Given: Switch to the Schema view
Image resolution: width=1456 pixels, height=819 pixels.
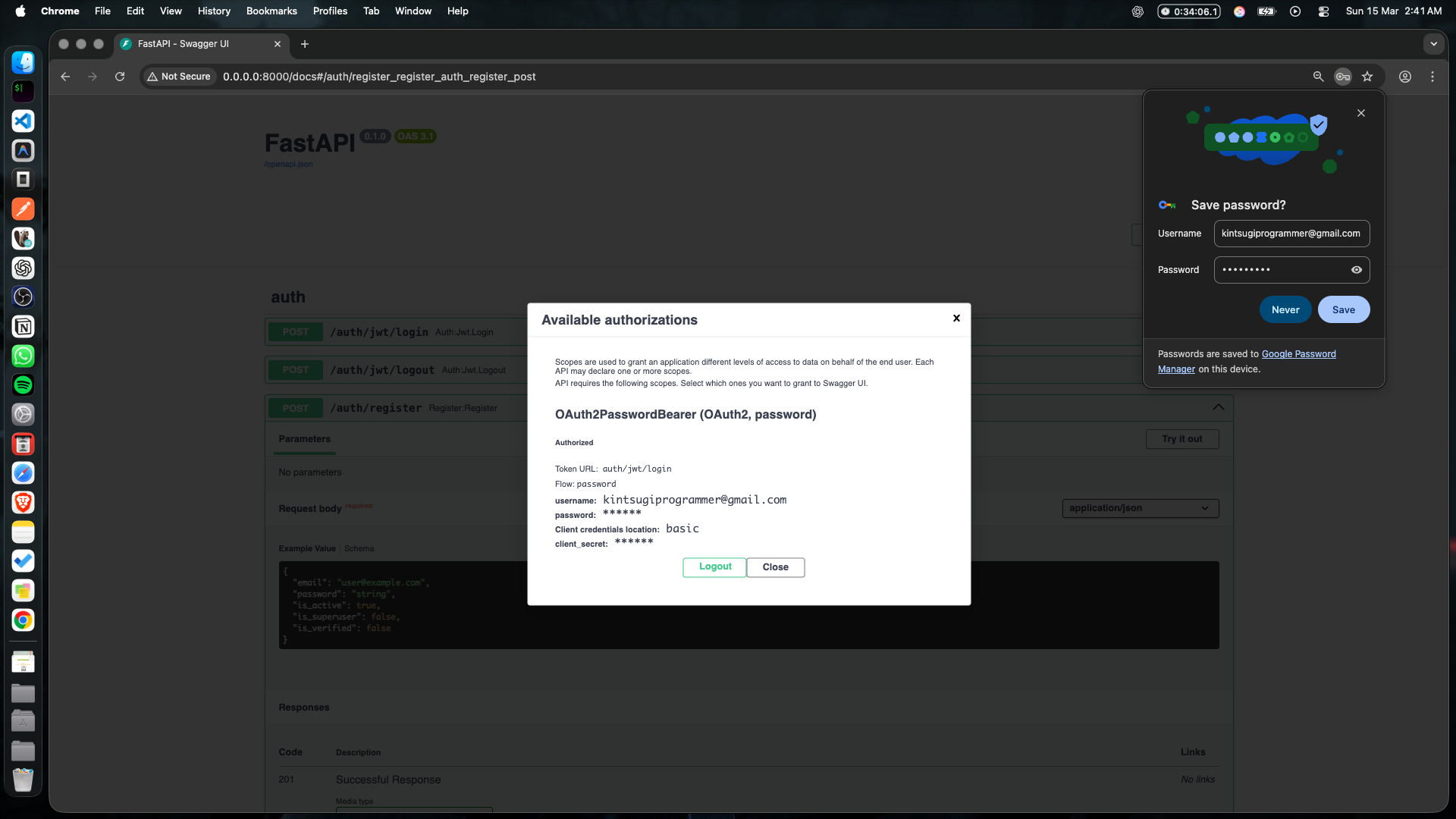Looking at the screenshot, I should [359, 549].
